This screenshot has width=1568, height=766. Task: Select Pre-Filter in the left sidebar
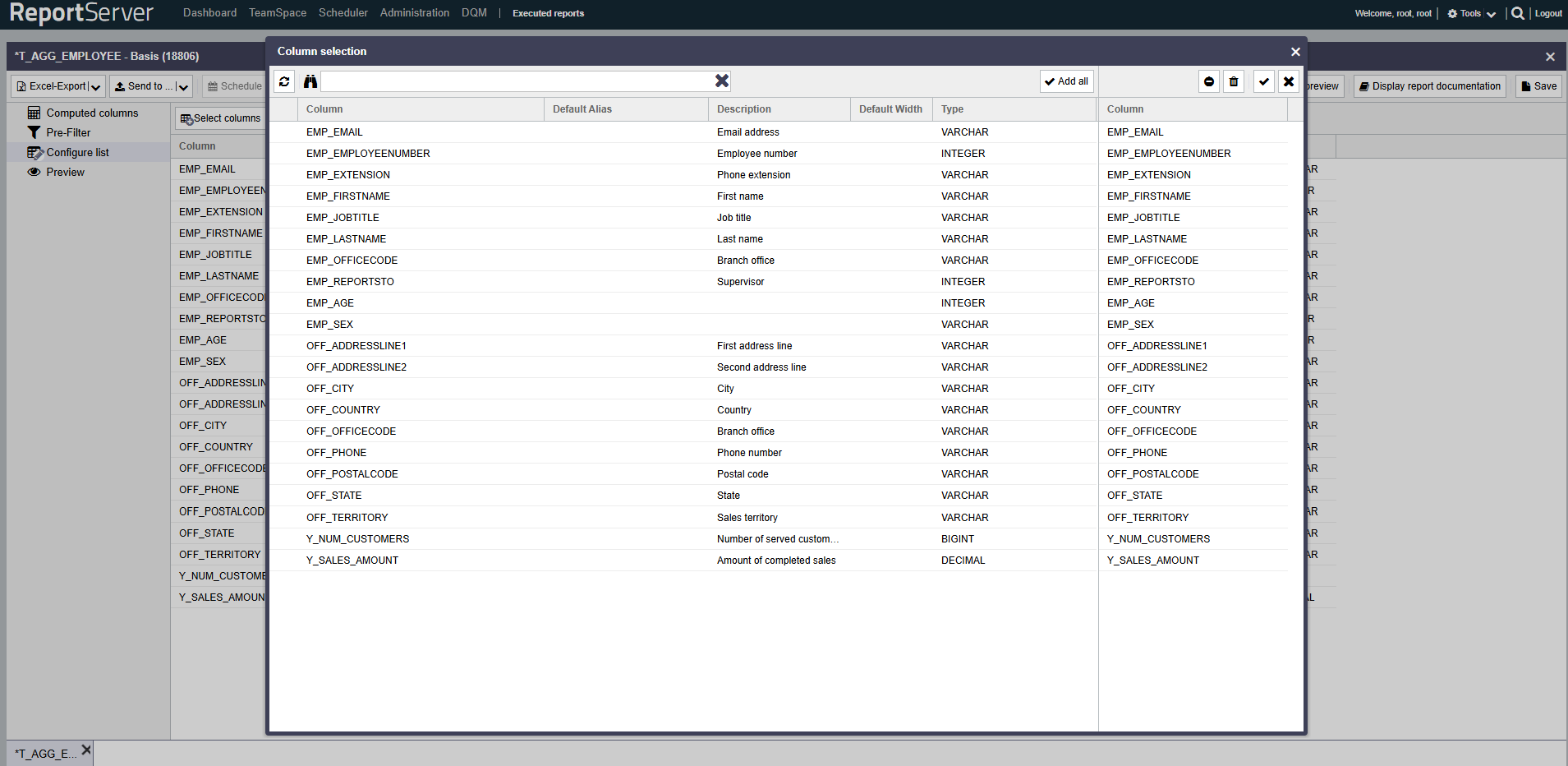68,132
